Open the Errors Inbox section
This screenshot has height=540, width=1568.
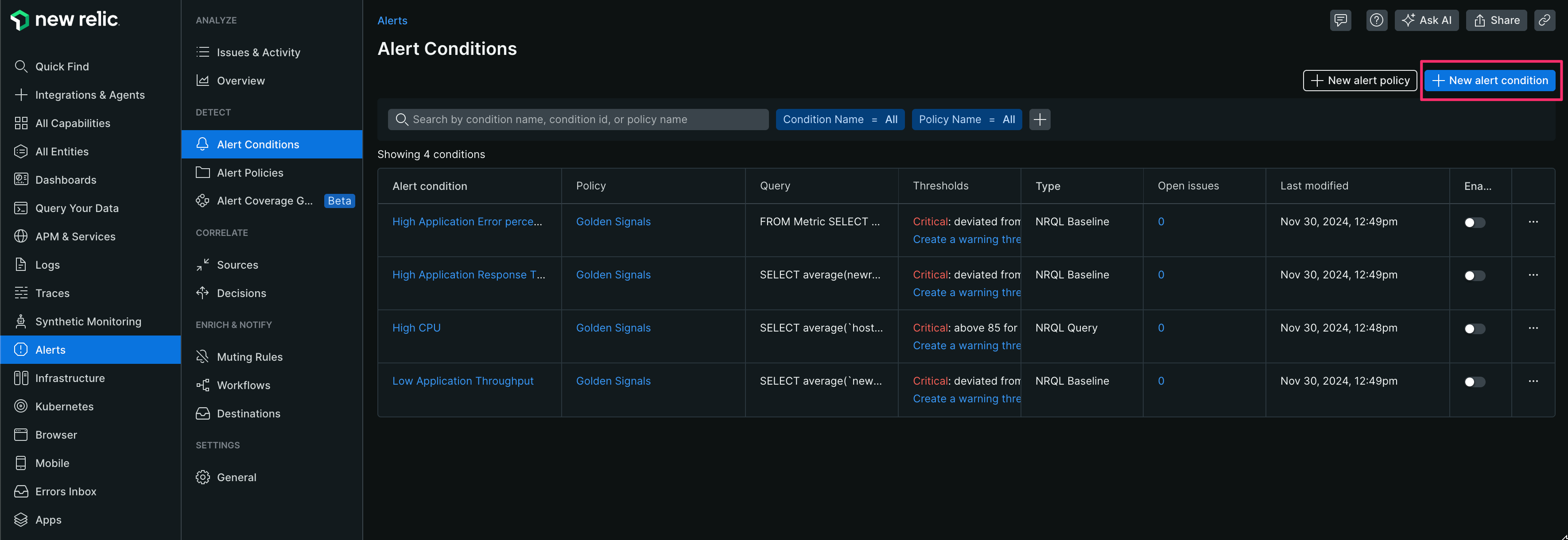coord(65,491)
